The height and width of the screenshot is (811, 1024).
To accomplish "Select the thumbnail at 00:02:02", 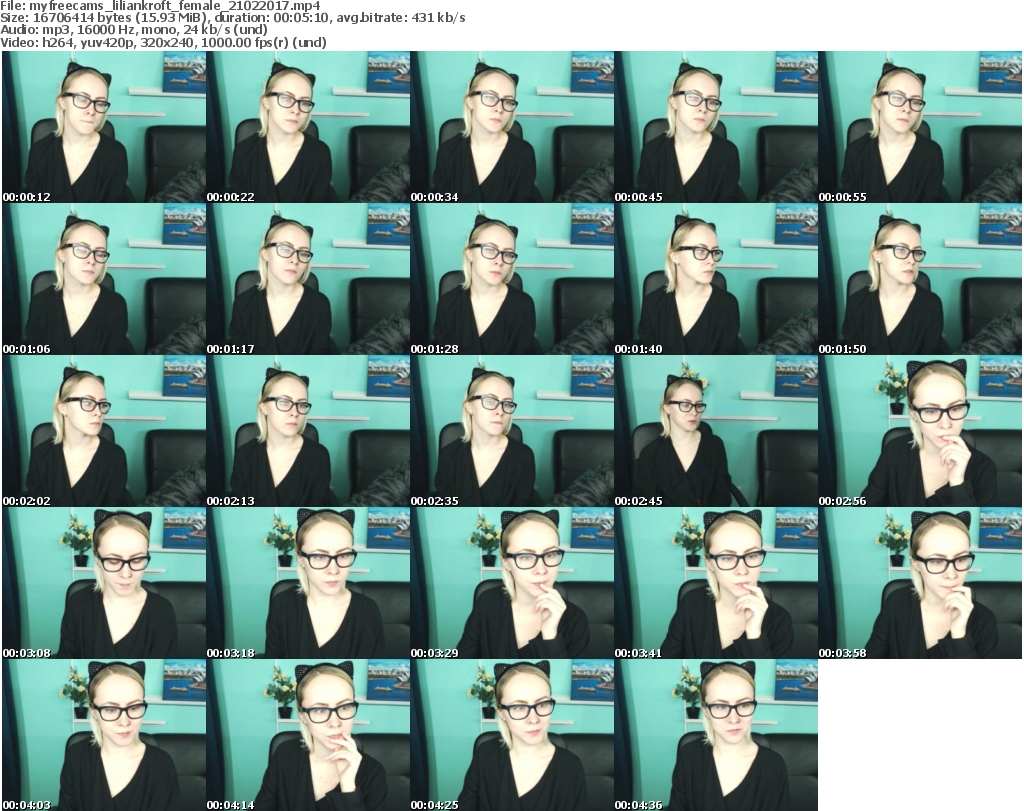I will [104, 431].
